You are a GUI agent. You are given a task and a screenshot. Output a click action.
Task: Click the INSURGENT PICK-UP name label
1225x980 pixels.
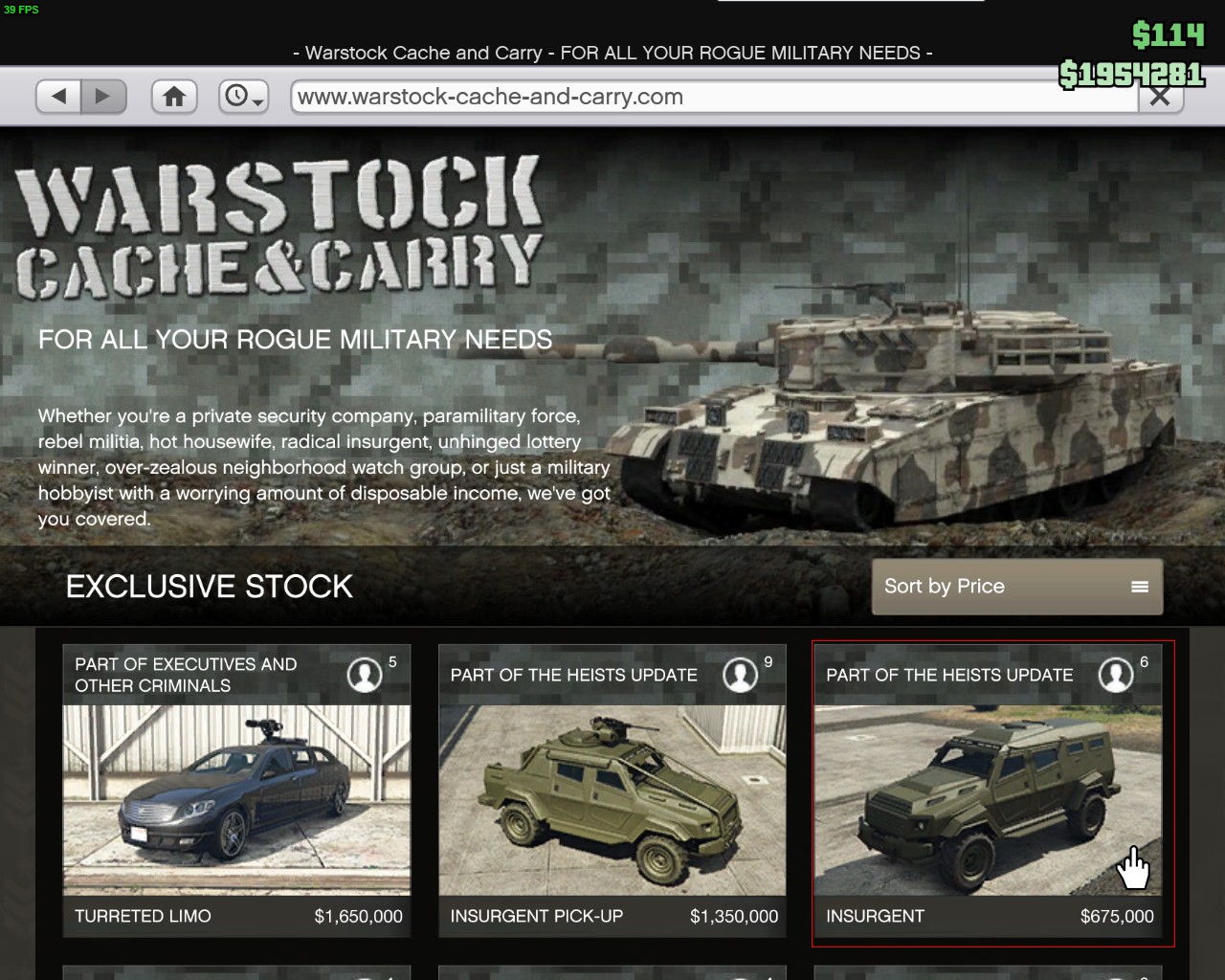[x=537, y=916]
